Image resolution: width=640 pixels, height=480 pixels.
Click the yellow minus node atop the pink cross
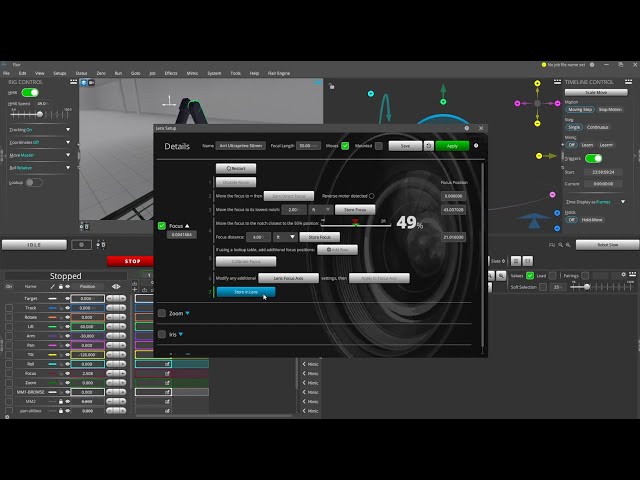click(537, 83)
